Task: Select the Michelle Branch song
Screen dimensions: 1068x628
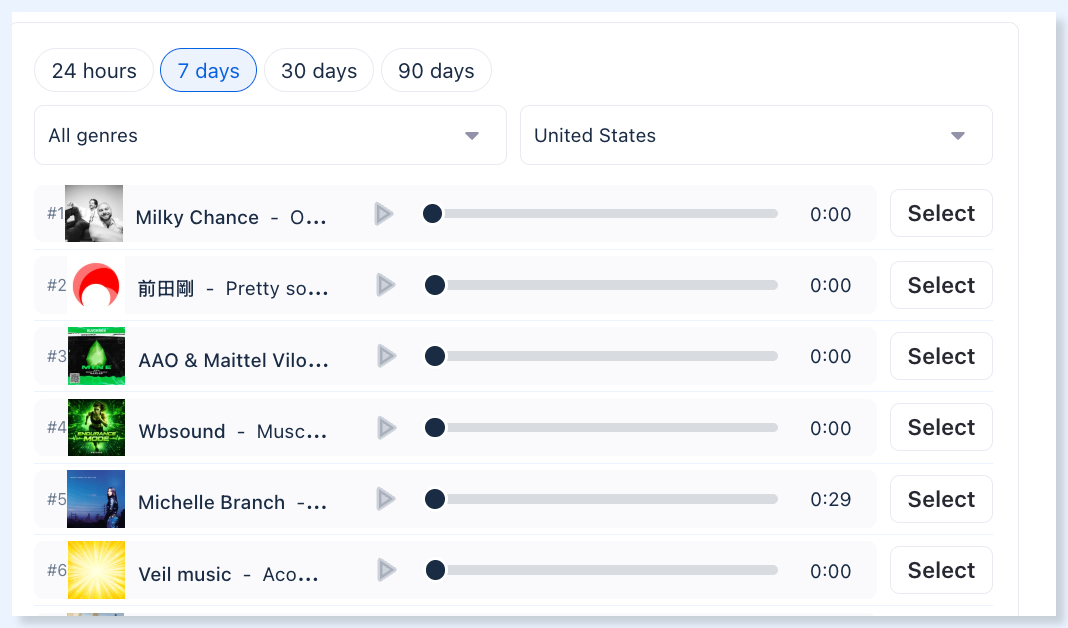Action: click(941, 499)
